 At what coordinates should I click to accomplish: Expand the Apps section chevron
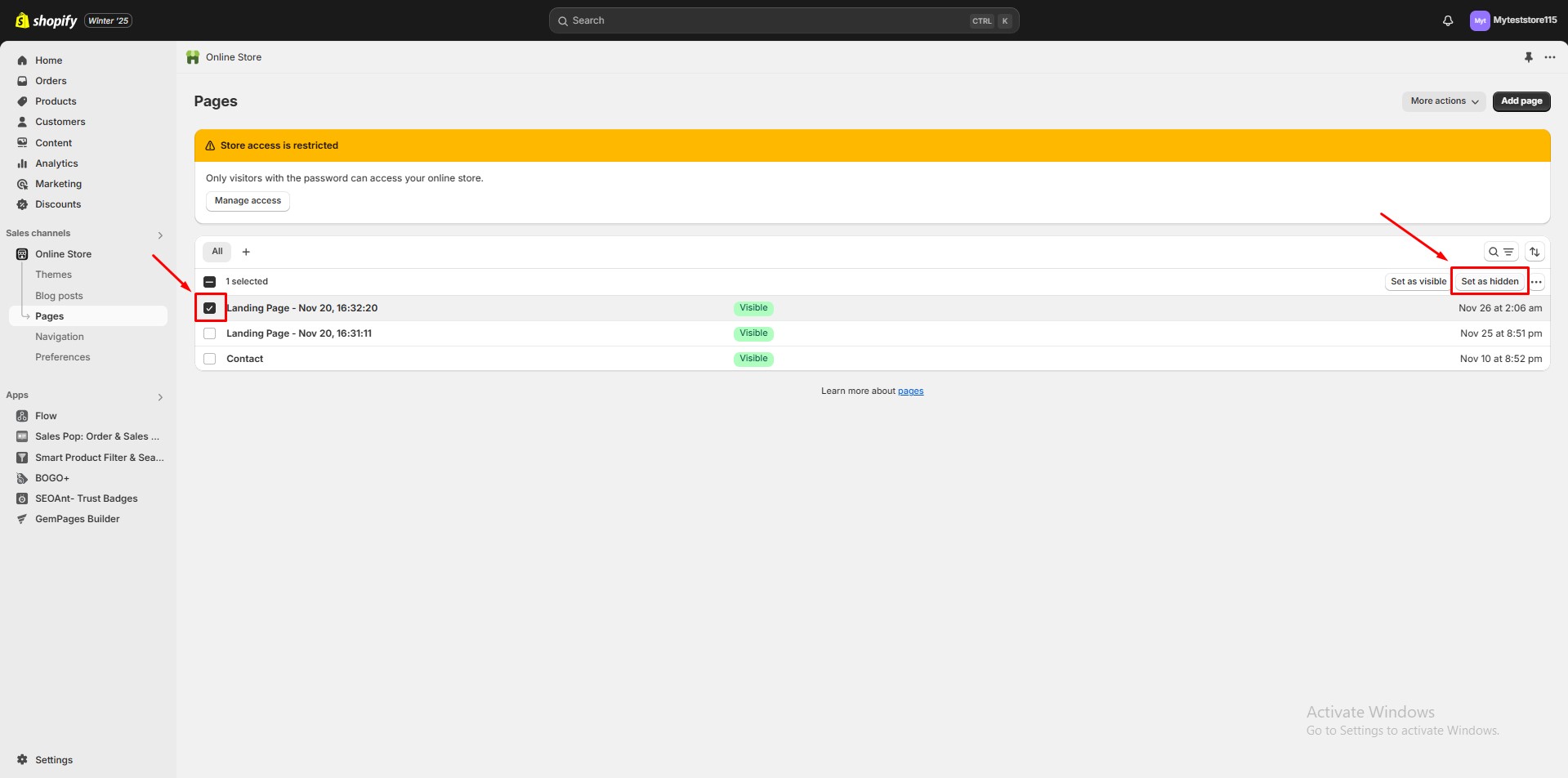point(160,397)
